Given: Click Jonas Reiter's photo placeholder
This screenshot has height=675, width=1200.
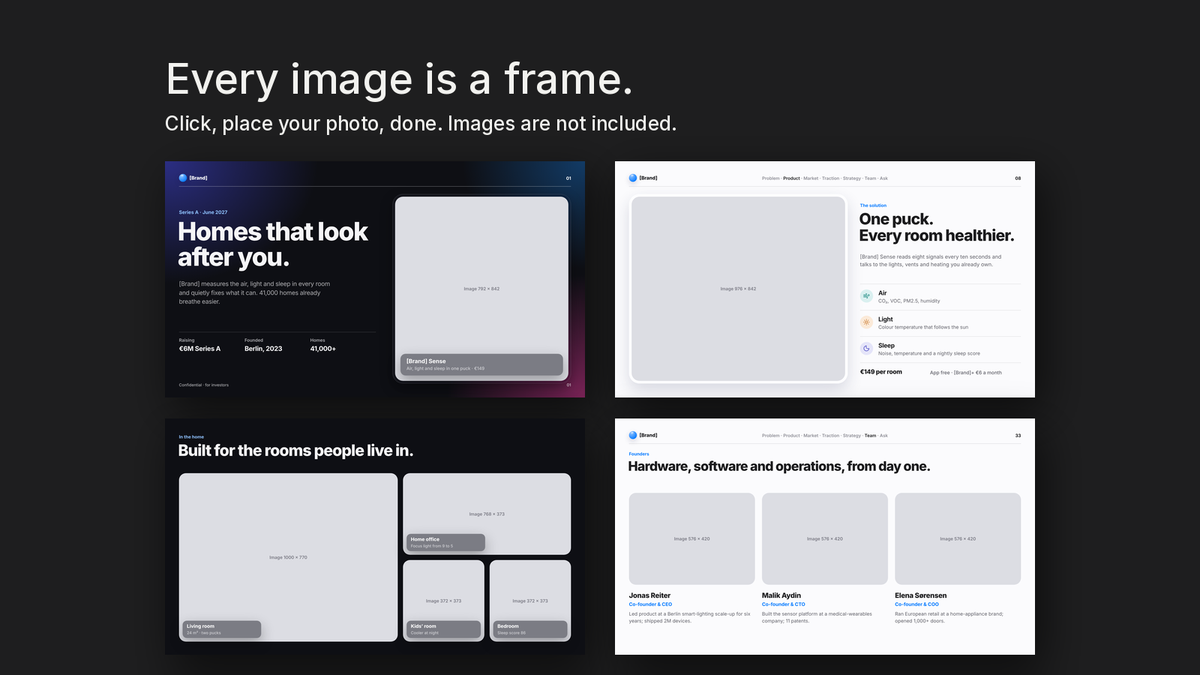Looking at the screenshot, I should pos(692,539).
